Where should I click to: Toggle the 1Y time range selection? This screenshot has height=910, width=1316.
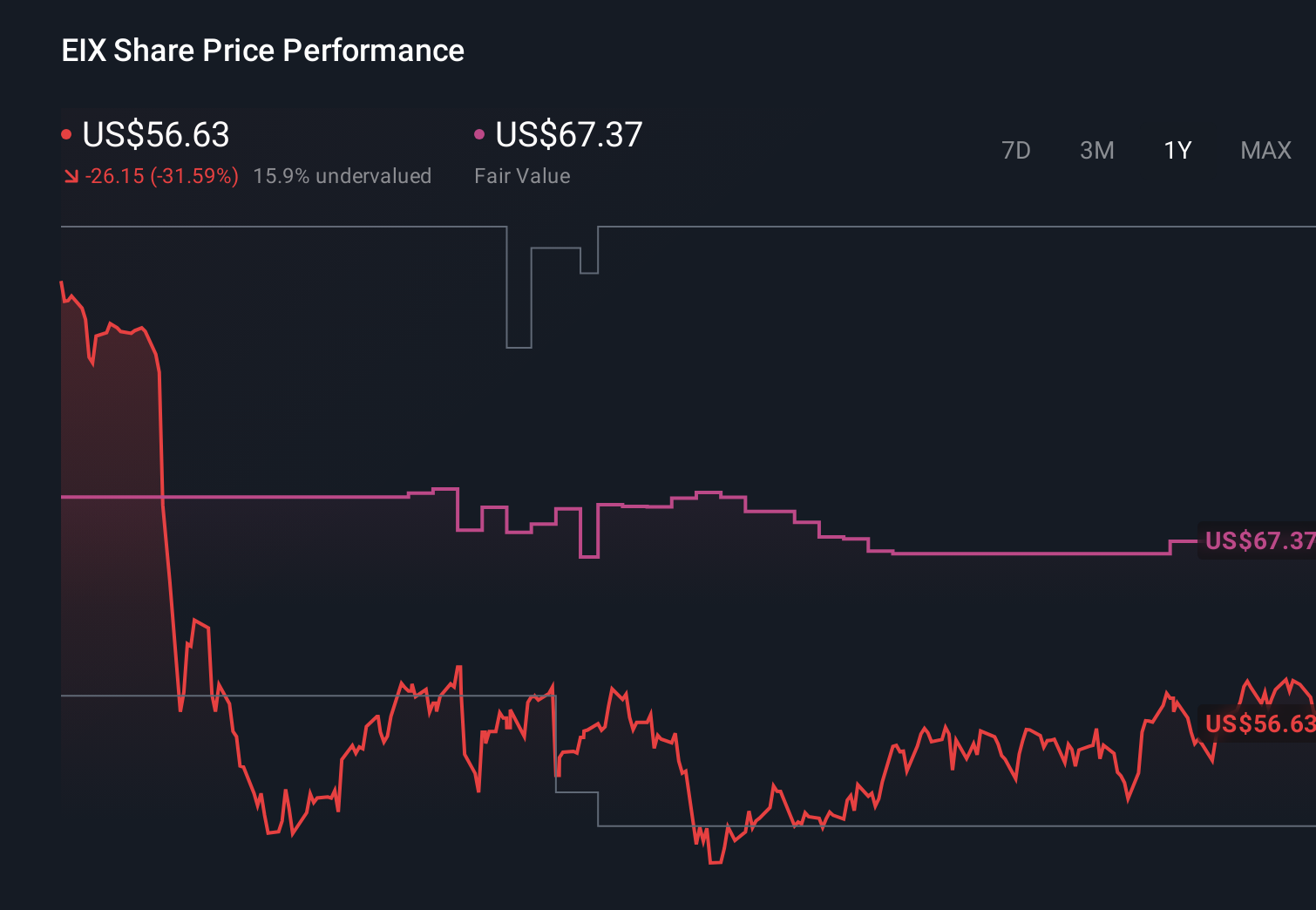tap(1177, 150)
